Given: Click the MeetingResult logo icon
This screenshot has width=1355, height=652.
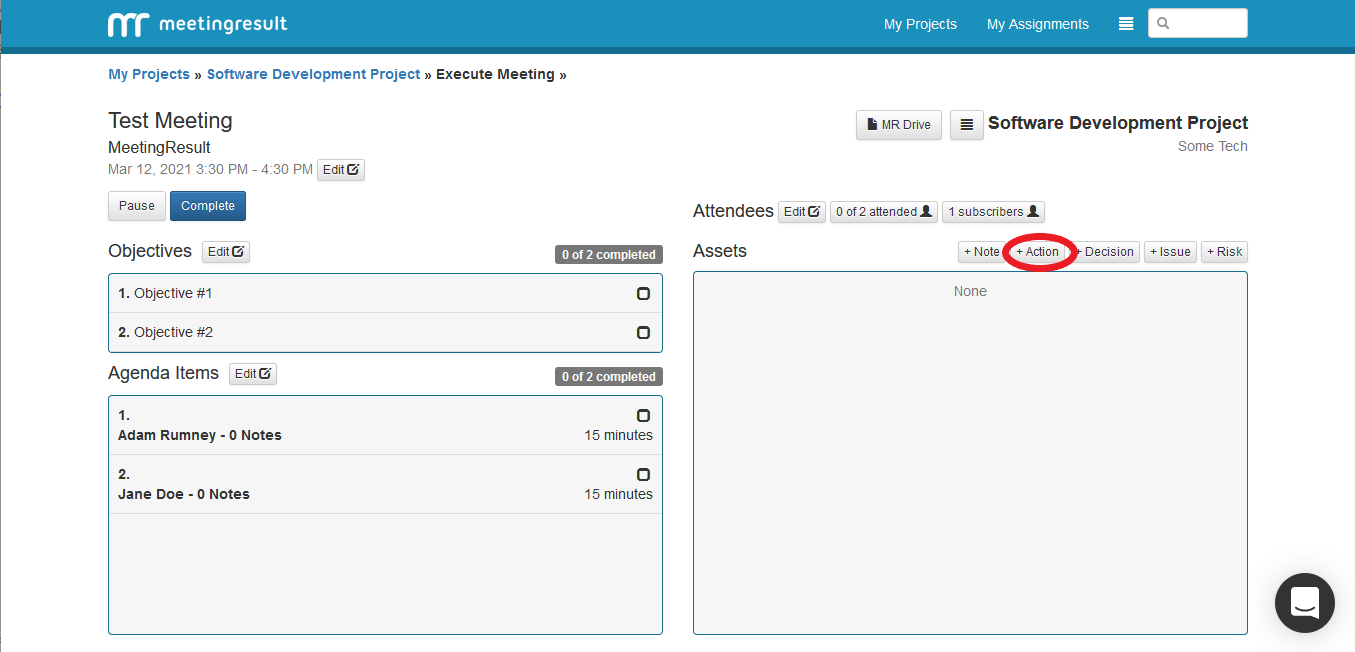Looking at the screenshot, I should pos(128,24).
